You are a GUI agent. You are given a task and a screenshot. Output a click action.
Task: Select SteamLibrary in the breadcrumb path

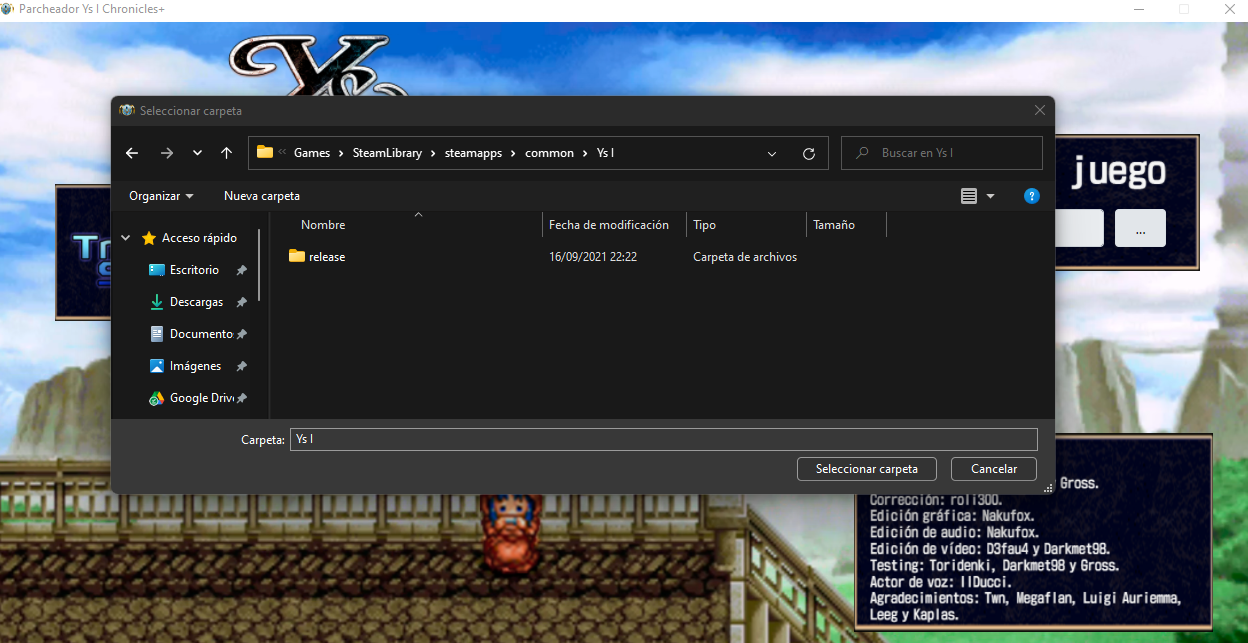(387, 153)
